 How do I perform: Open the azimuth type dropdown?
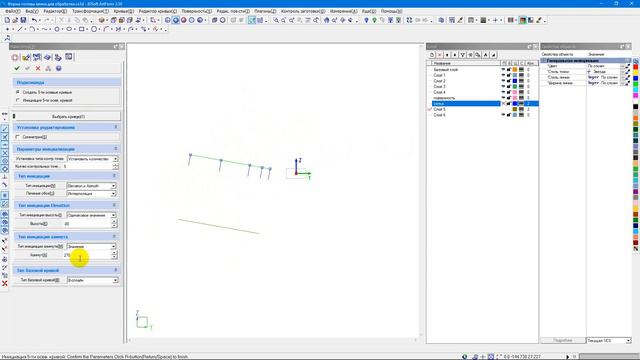click(x=113, y=247)
